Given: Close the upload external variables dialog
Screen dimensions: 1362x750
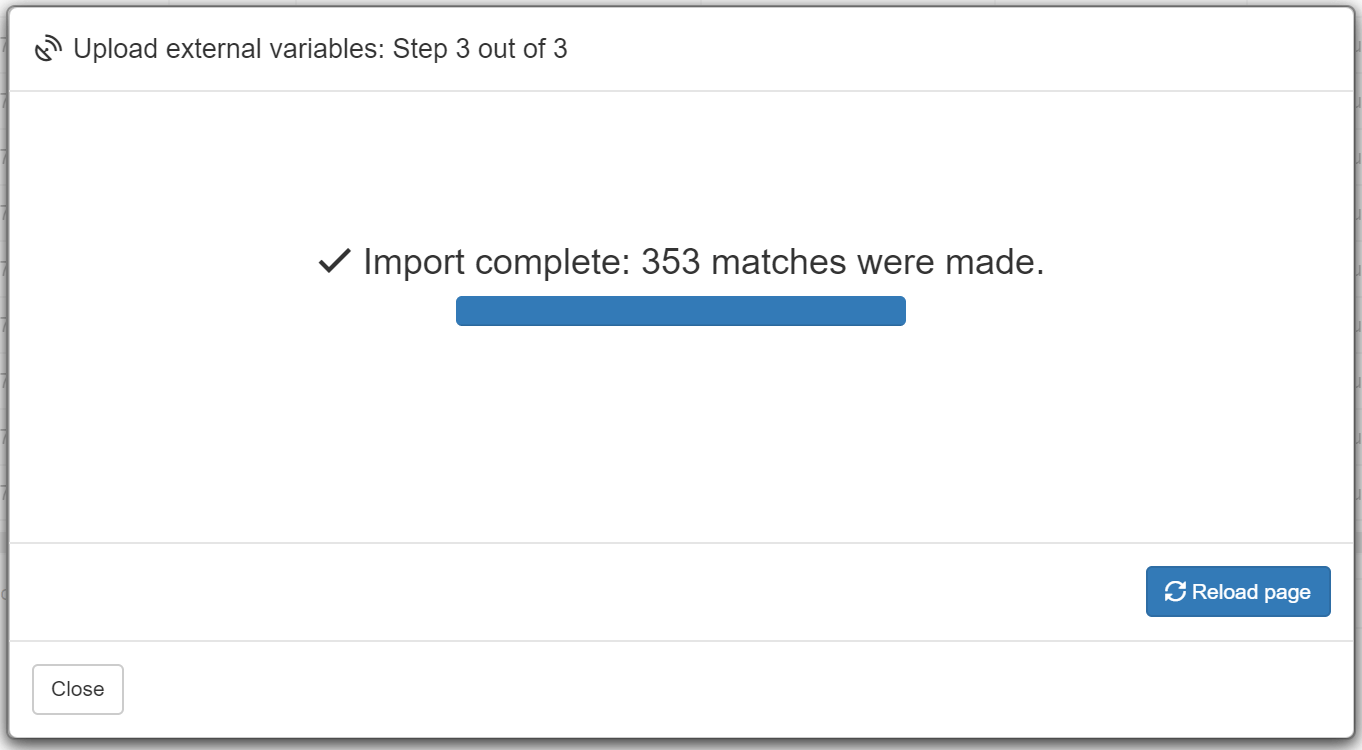Looking at the screenshot, I should click(x=78, y=690).
